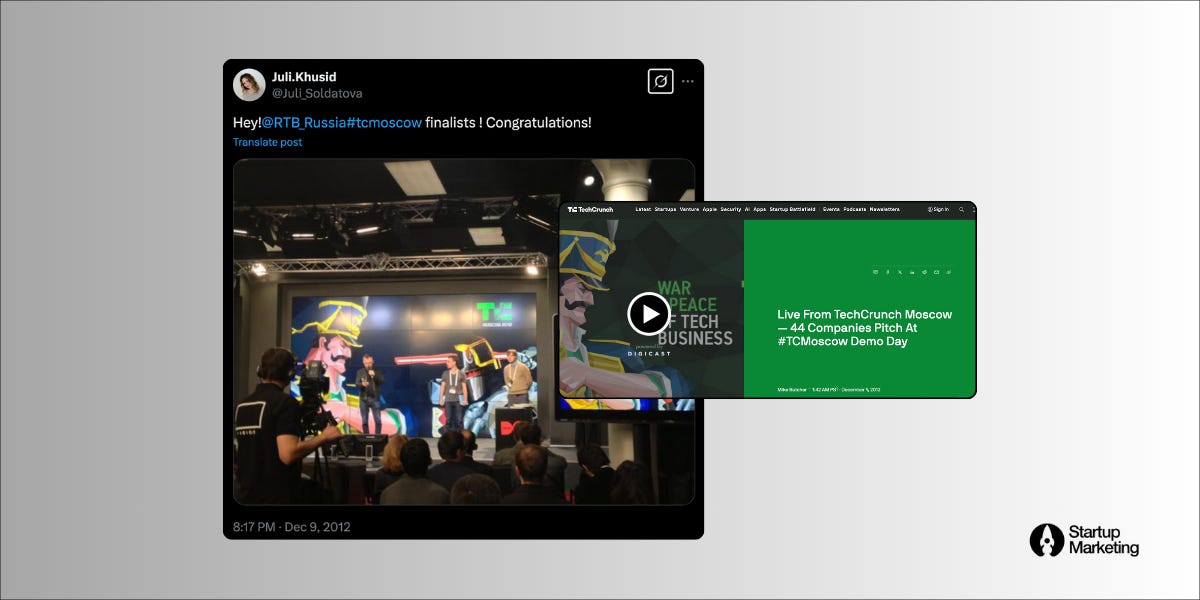Share the article on X
This screenshot has width=1200, height=600.
[x=900, y=272]
